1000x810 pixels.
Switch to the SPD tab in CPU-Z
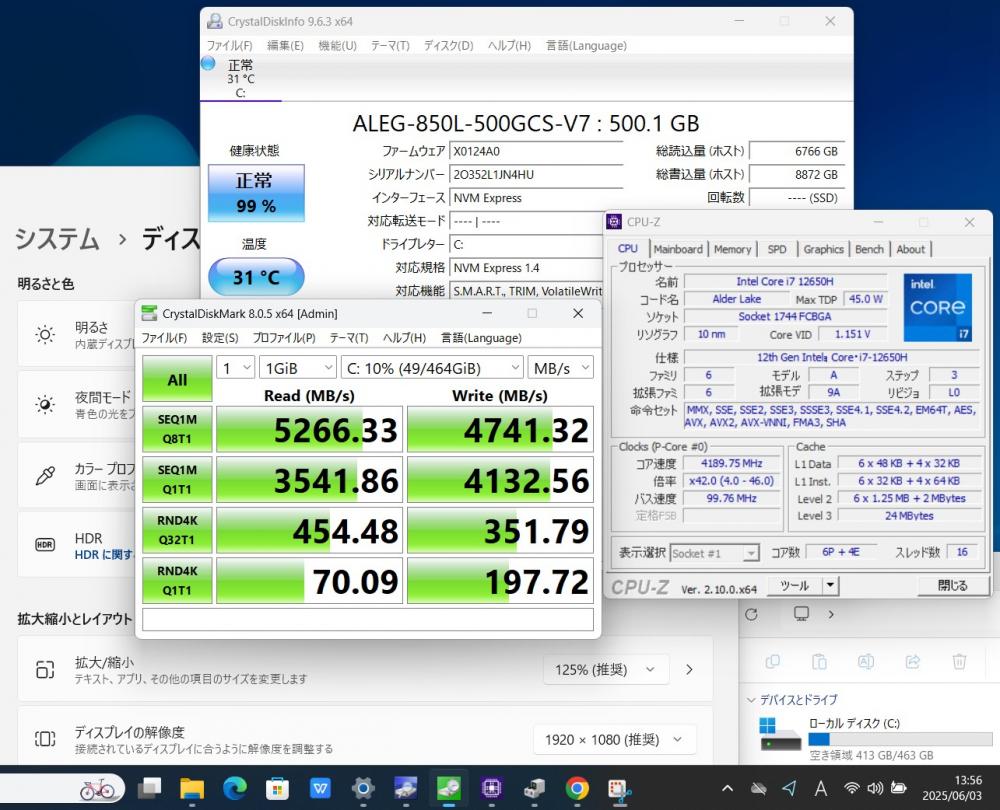777,249
